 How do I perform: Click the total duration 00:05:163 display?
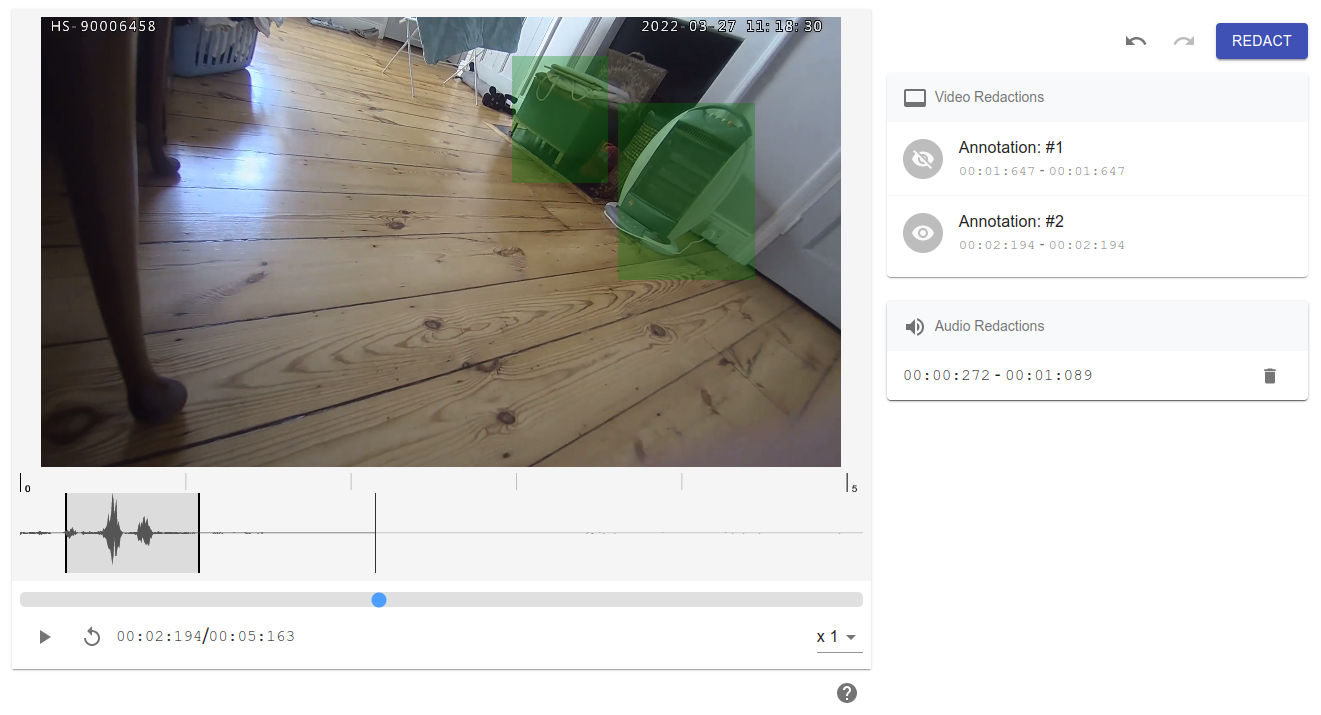[252, 637]
